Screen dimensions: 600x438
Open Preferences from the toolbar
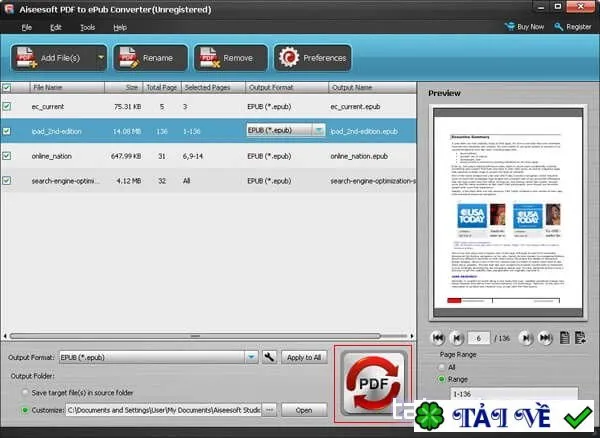coord(313,58)
